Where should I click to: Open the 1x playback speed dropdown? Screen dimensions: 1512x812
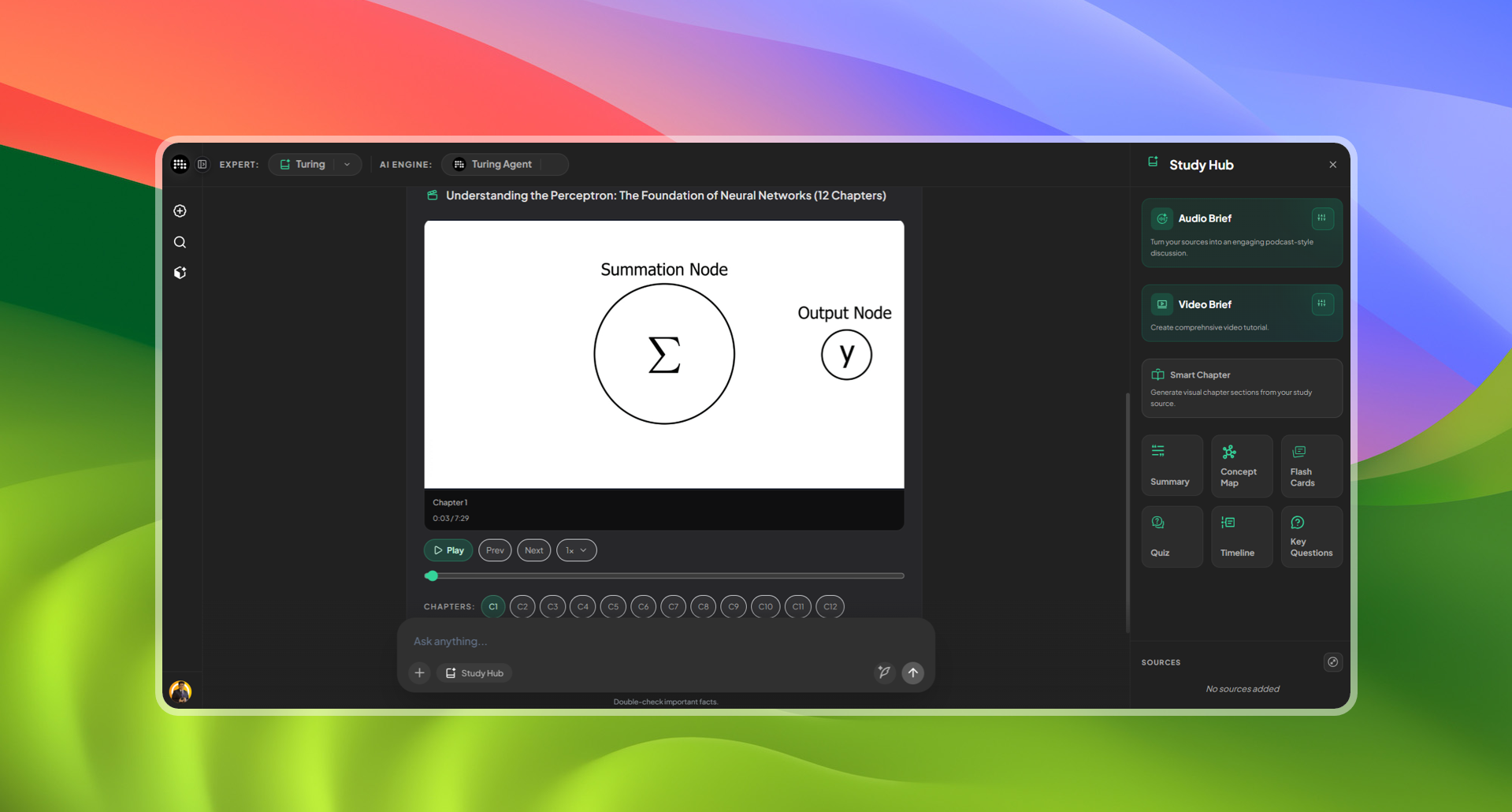[576, 550]
